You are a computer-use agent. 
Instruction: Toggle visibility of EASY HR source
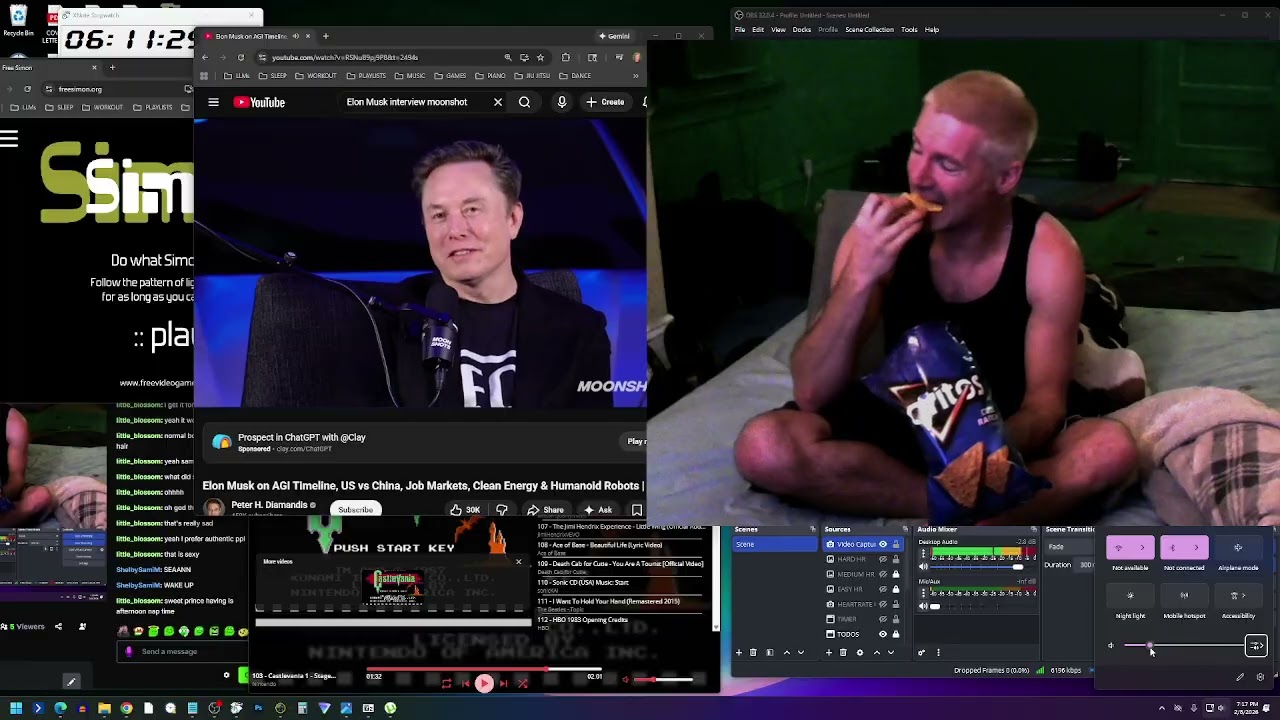(x=882, y=589)
